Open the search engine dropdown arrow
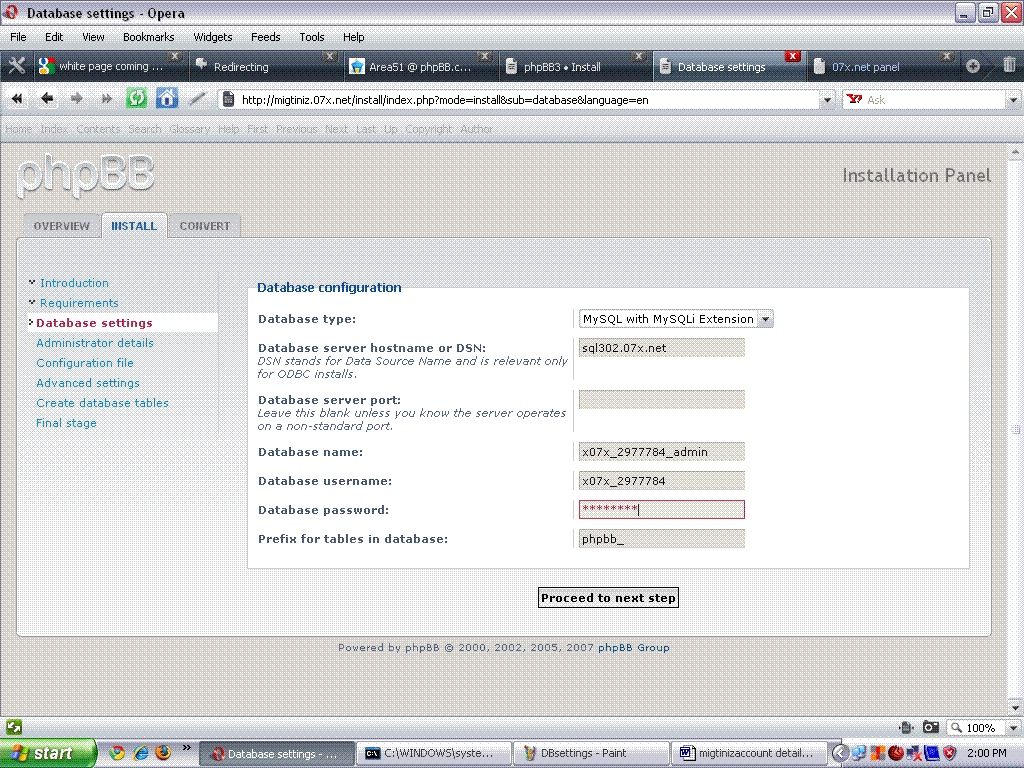Image resolution: width=1024 pixels, height=768 pixels. coord(1013,100)
